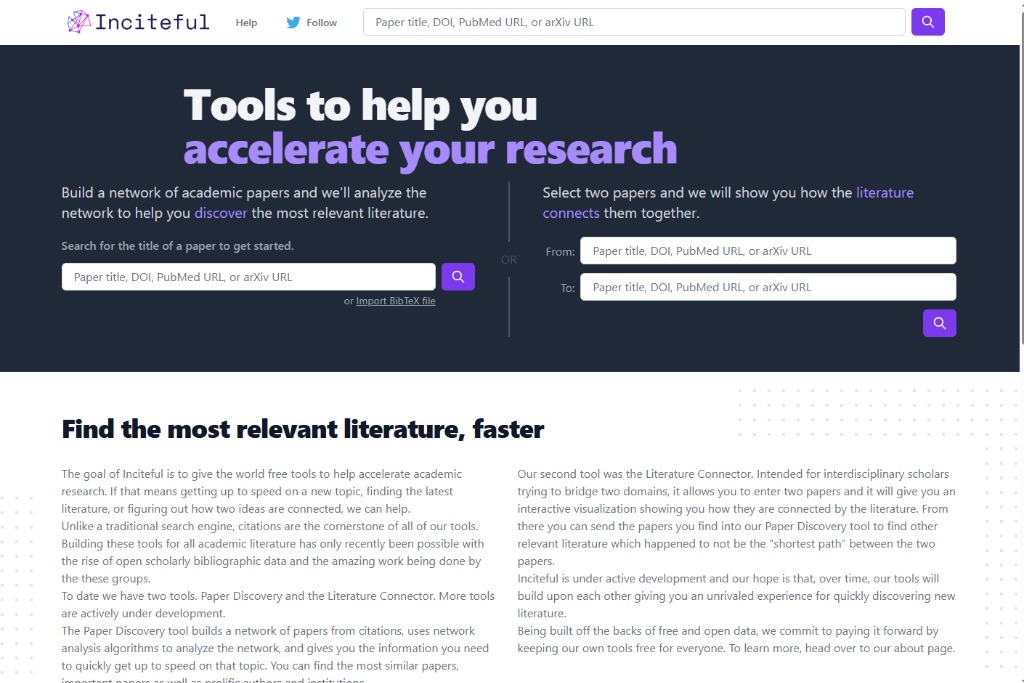Image resolution: width=1024 pixels, height=683 pixels.
Task: Run the literature connector search button
Action: pyautogui.click(x=939, y=323)
